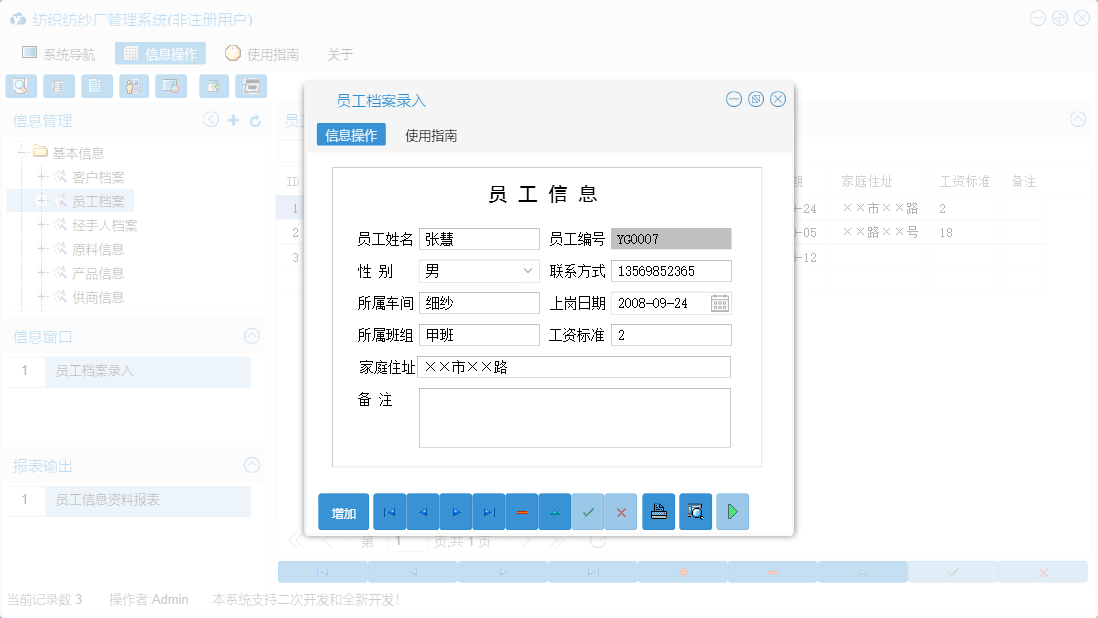The image size is (1098, 618).
Task: Collapse the 报表输出 panel header arrow
Action: click(252, 465)
